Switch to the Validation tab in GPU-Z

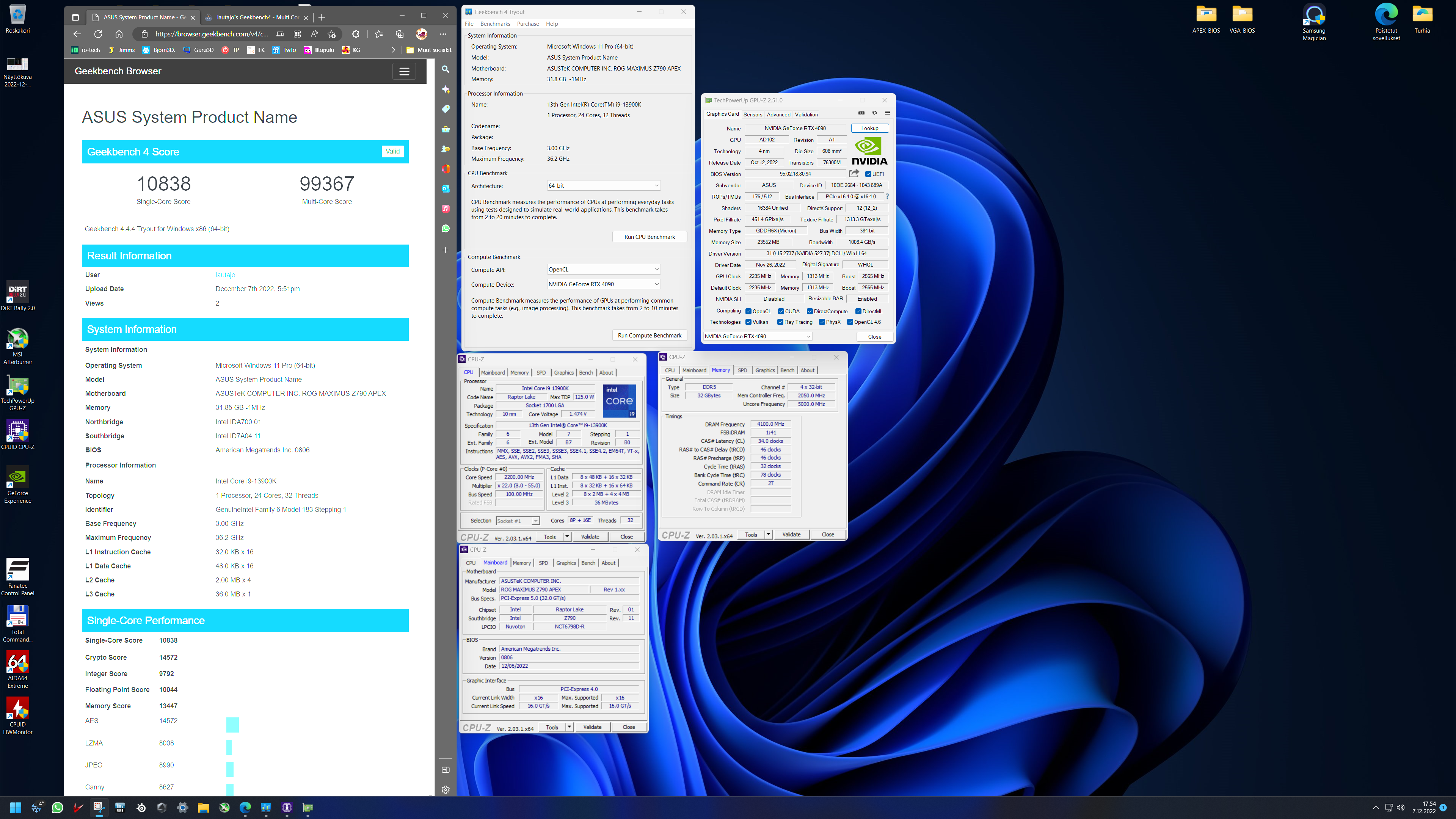click(806, 114)
